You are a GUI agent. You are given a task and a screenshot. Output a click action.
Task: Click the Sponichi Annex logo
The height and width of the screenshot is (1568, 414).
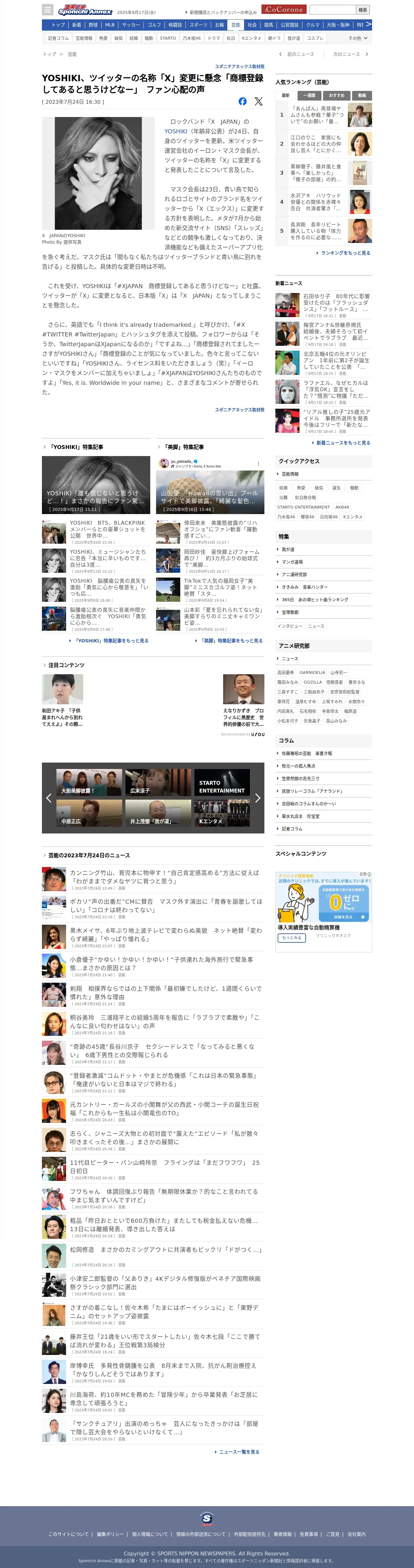[85, 10]
